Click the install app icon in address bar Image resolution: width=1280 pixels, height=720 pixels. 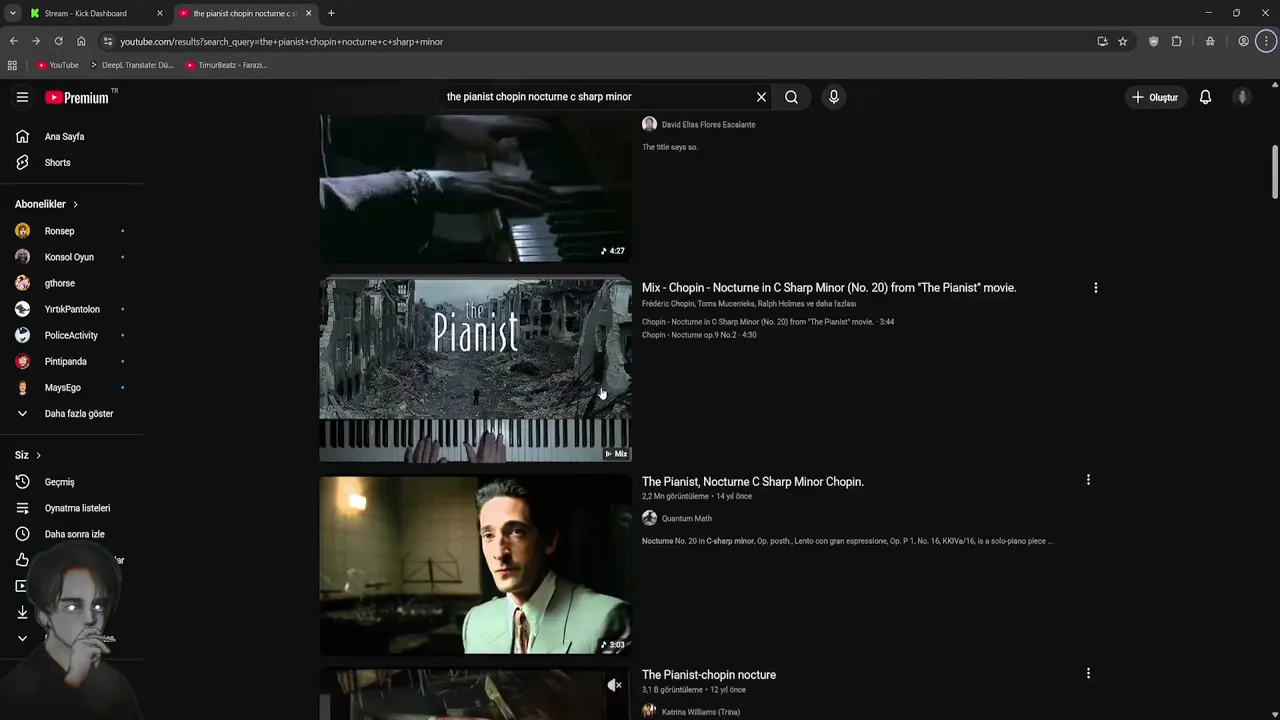(1102, 41)
